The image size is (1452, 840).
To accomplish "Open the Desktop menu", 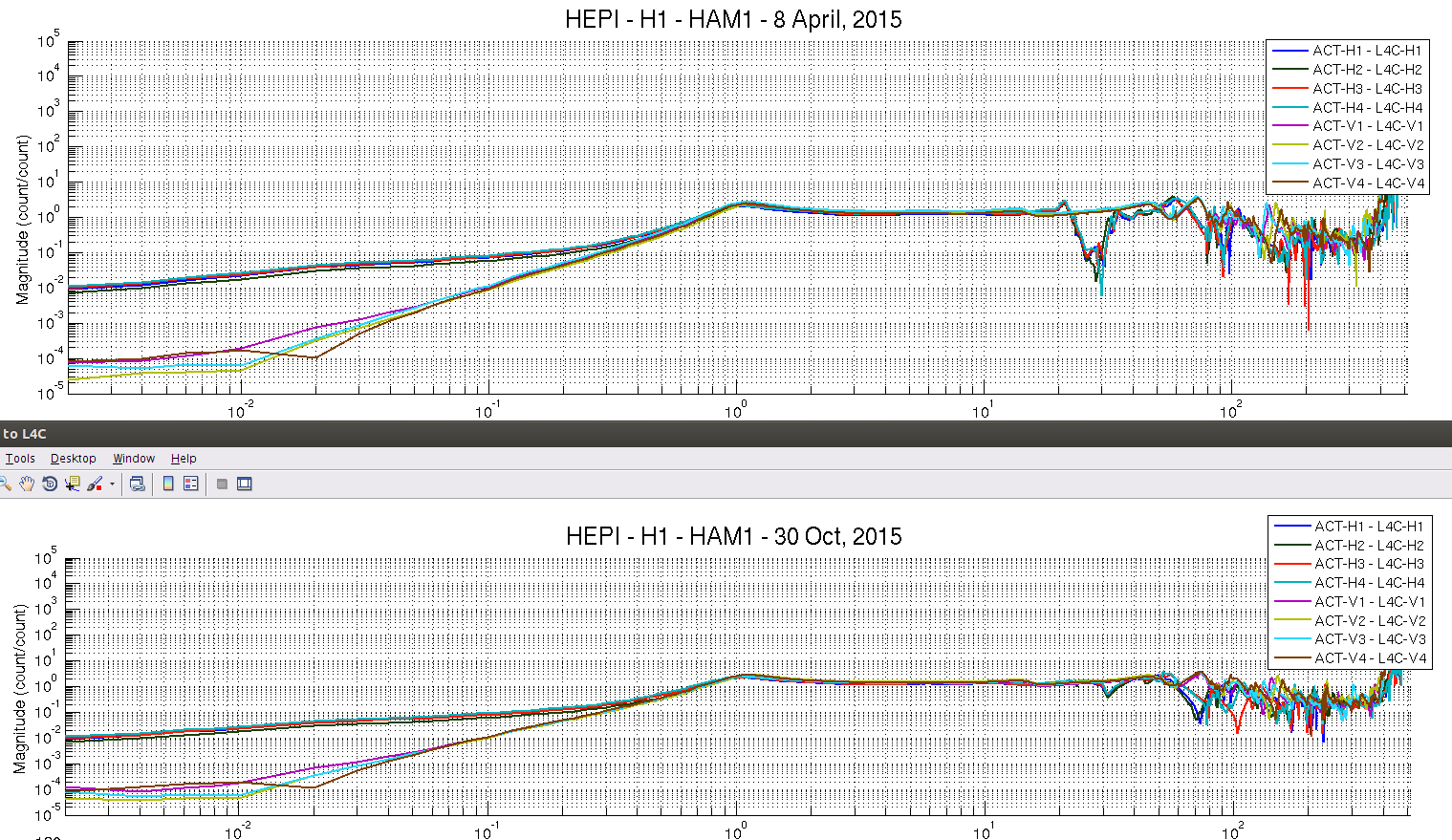I will pos(74,459).
